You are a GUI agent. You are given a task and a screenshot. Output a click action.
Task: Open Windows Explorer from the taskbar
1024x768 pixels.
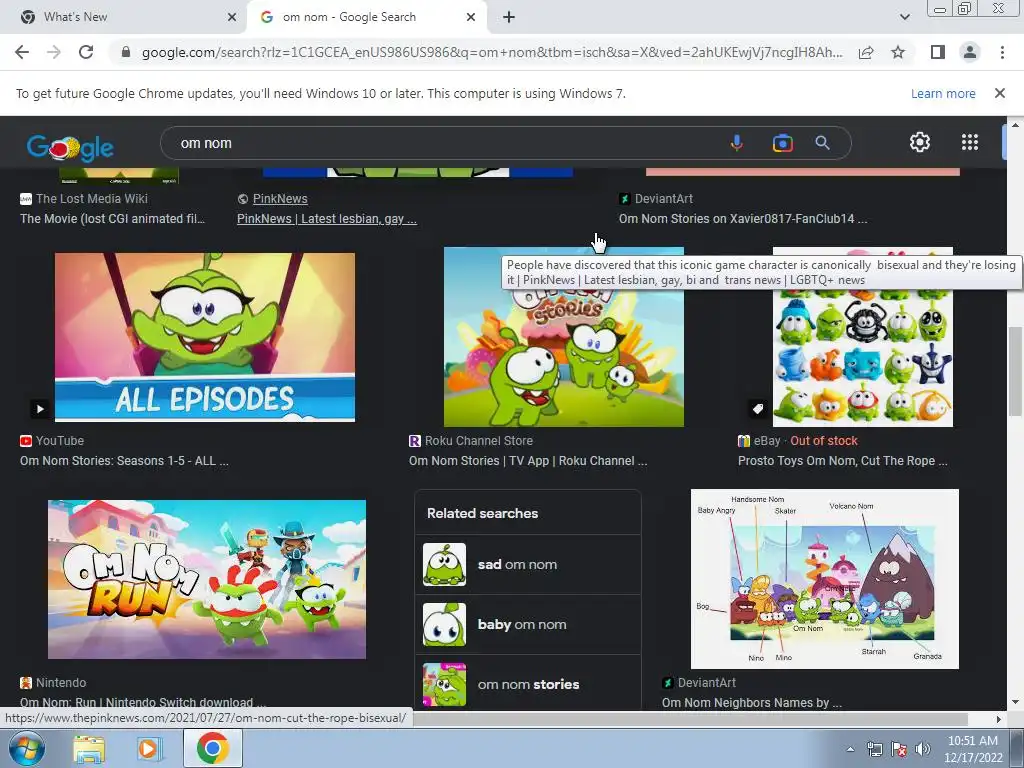[x=89, y=750]
